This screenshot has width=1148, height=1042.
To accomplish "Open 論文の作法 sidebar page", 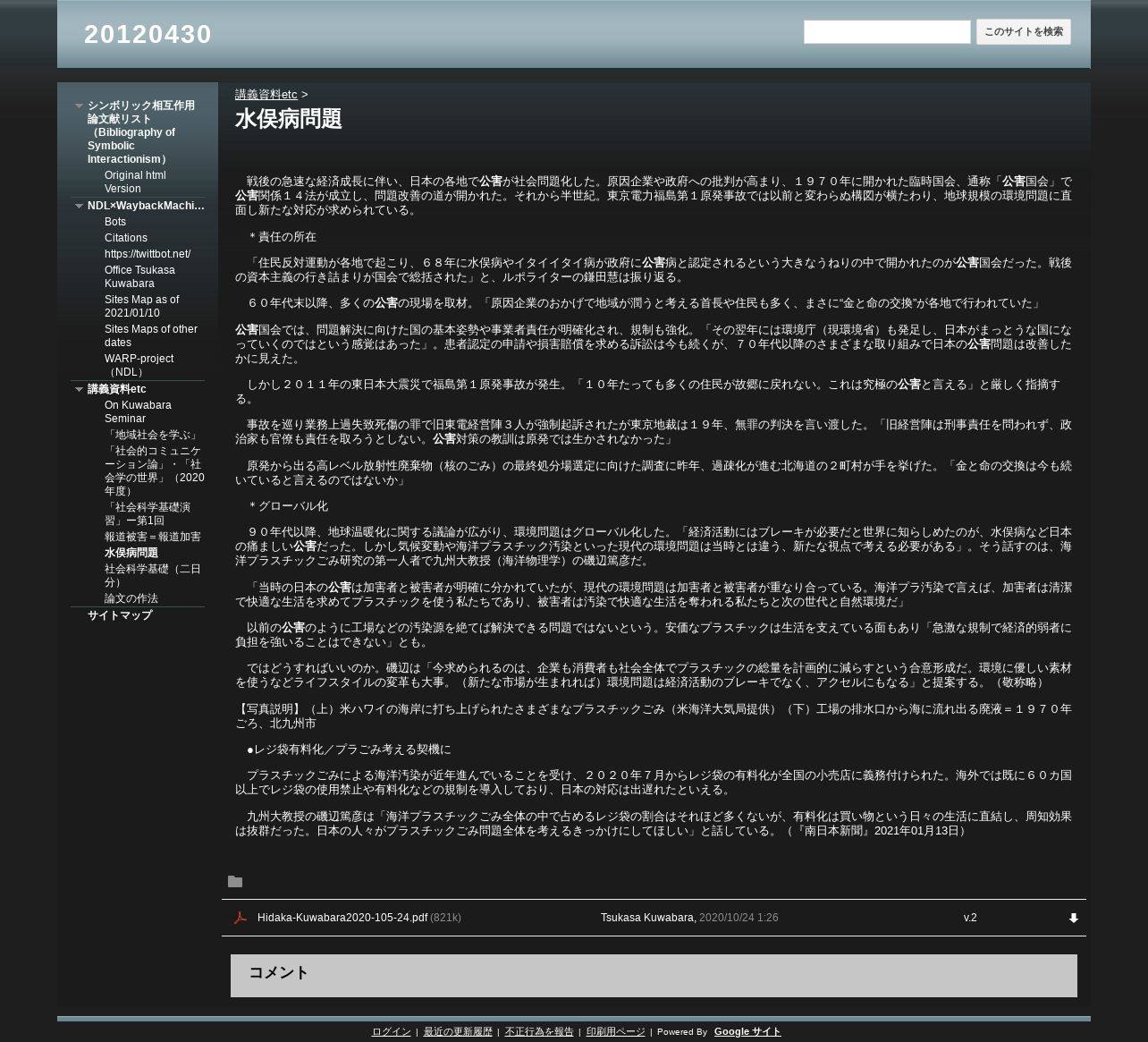I will coord(131,598).
